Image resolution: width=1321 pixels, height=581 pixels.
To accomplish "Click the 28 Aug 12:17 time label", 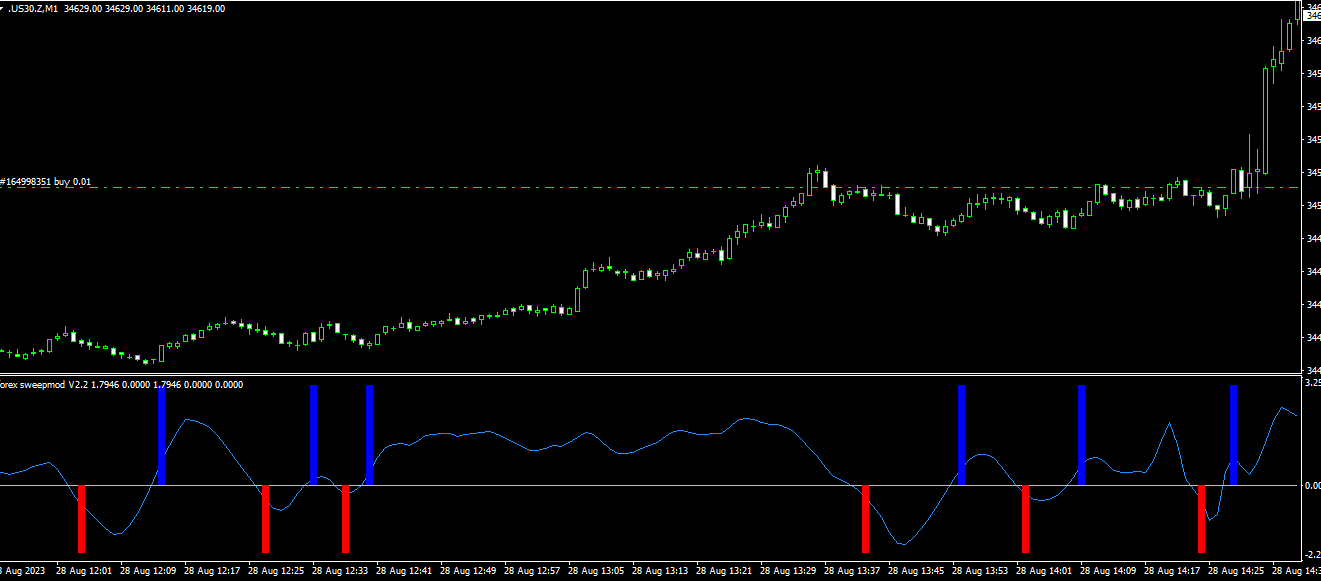I will coord(212,572).
